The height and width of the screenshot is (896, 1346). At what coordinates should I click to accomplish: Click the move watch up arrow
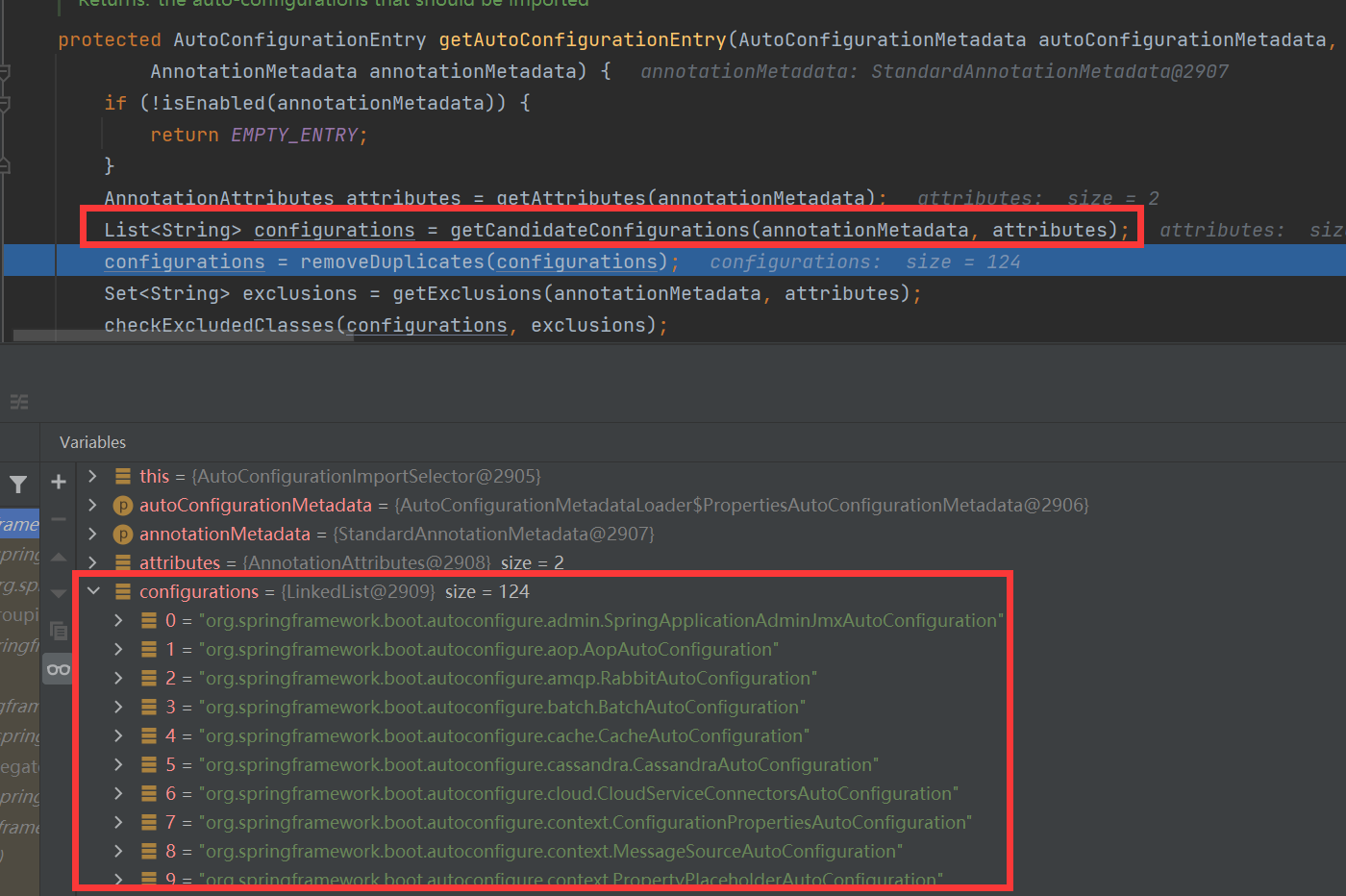59,557
